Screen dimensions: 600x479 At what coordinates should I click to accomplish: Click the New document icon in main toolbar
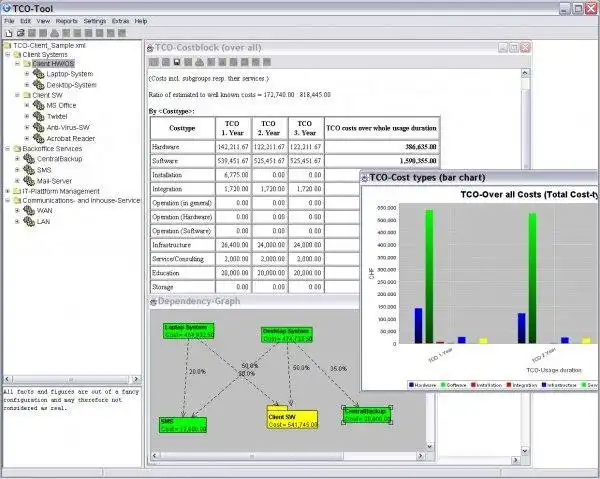(8, 33)
